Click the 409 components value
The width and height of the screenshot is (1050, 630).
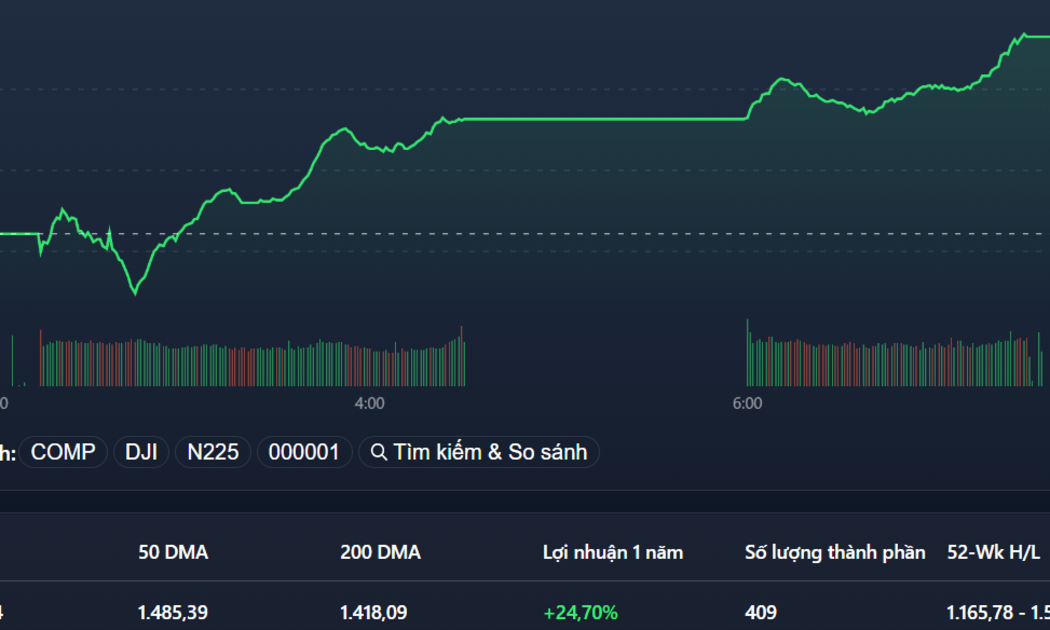click(x=761, y=612)
